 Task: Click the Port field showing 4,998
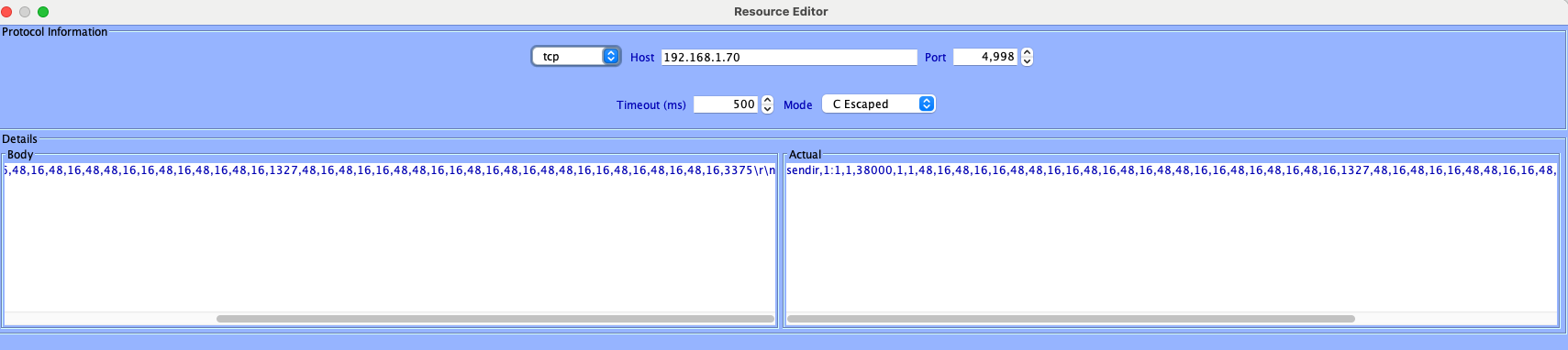click(985, 57)
